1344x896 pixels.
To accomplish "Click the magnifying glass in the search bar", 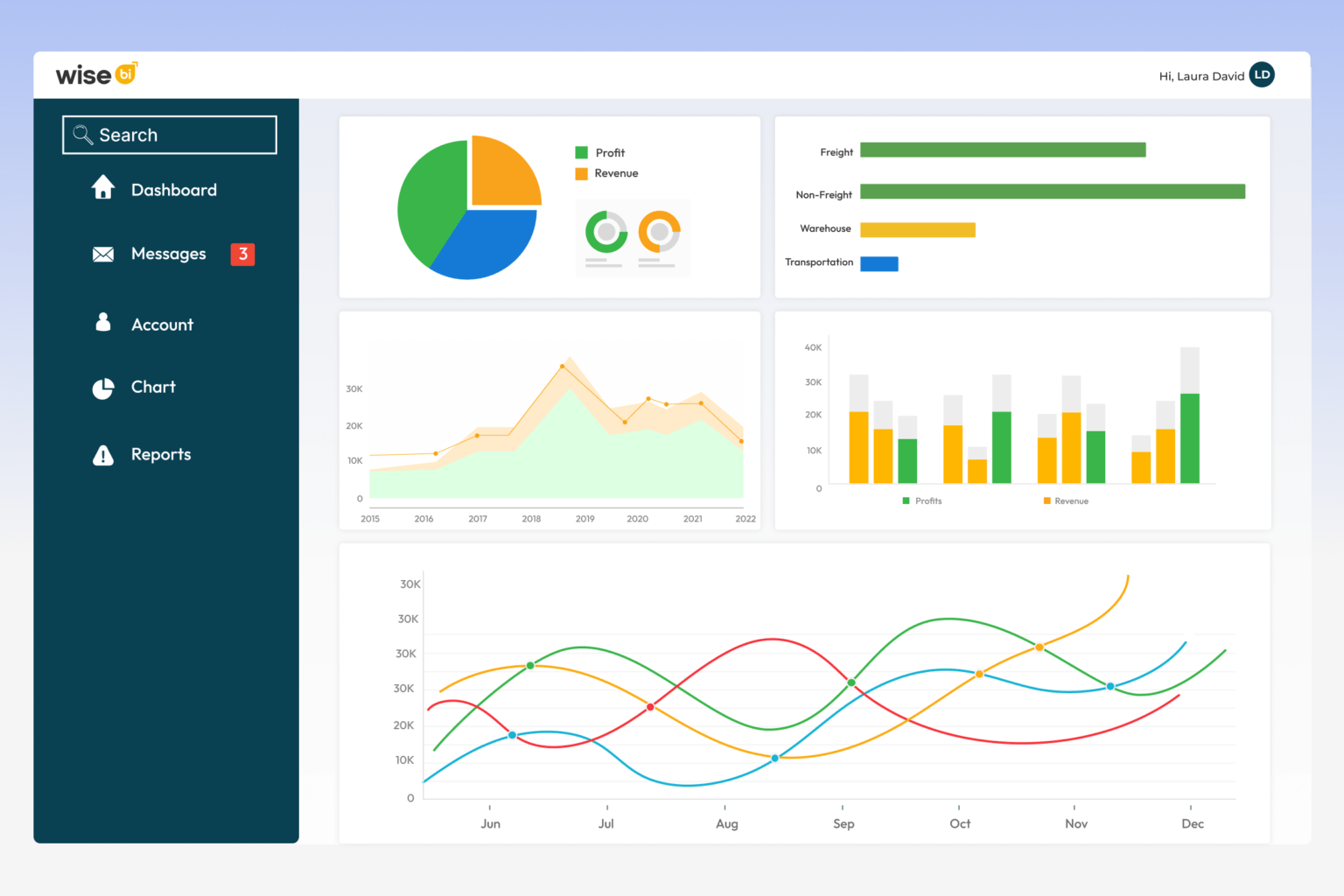I will [x=83, y=135].
